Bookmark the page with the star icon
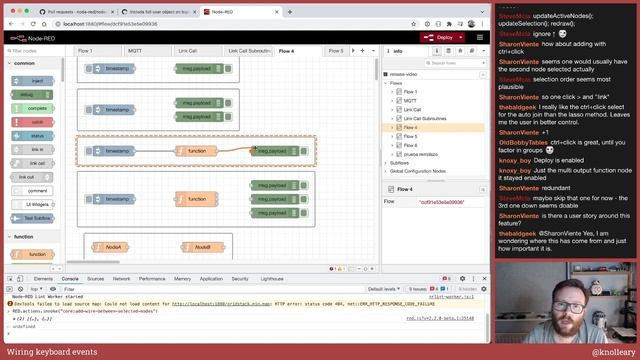Image resolution: width=640 pixels, height=360 pixels. point(413,24)
